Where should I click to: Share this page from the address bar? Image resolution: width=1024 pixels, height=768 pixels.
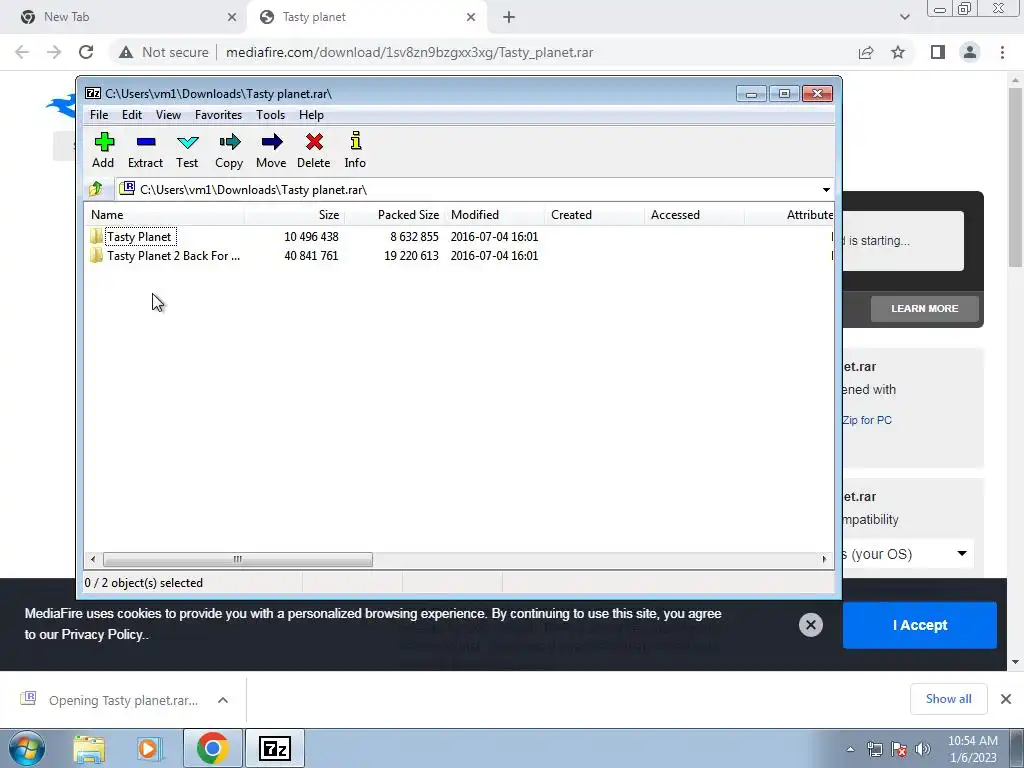point(866,52)
